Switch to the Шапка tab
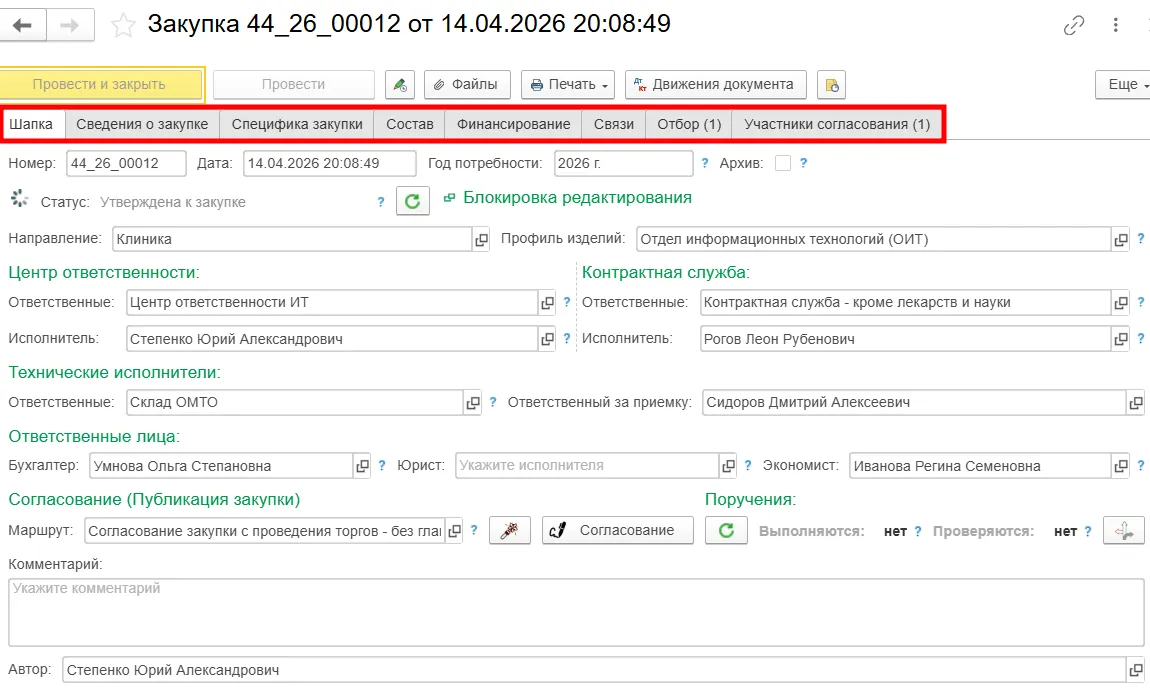The image size is (1150, 690). [x=32, y=124]
